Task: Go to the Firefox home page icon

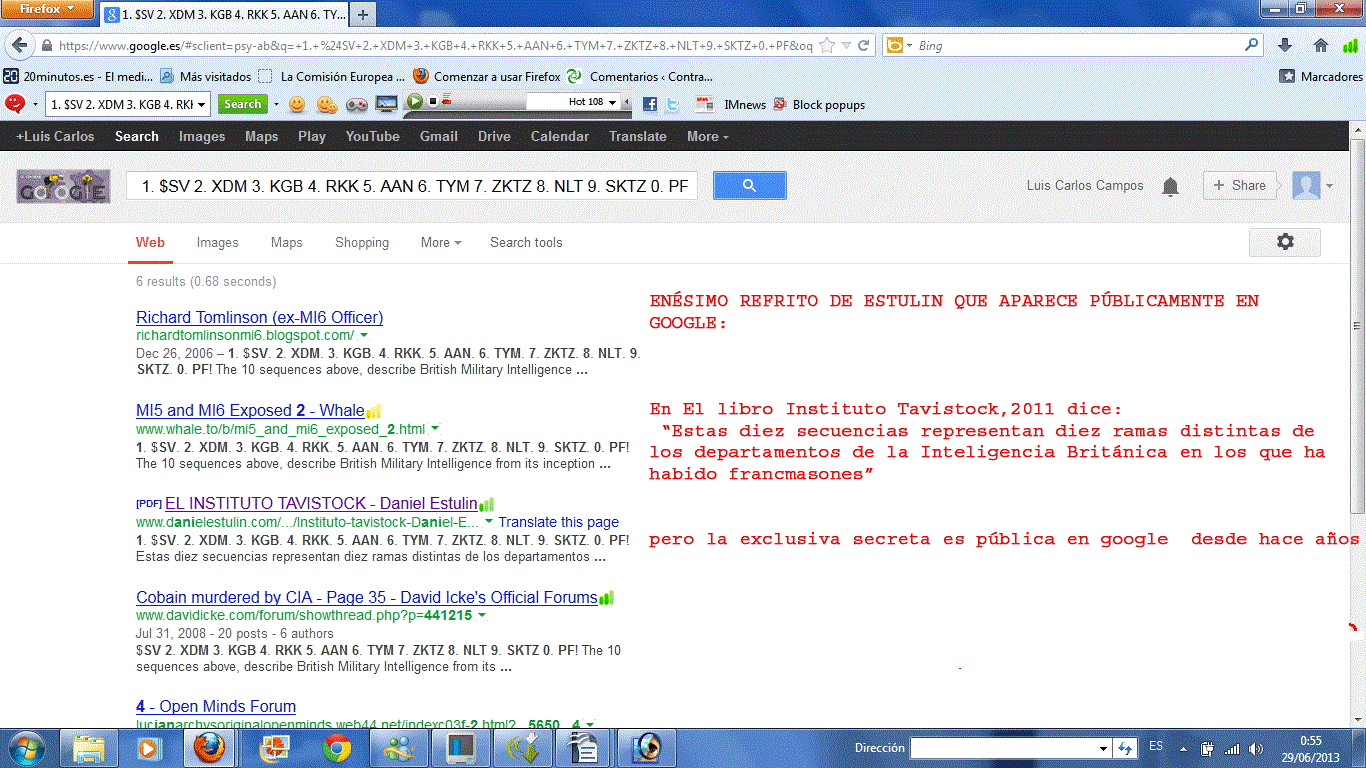Action: point(1321,45)
